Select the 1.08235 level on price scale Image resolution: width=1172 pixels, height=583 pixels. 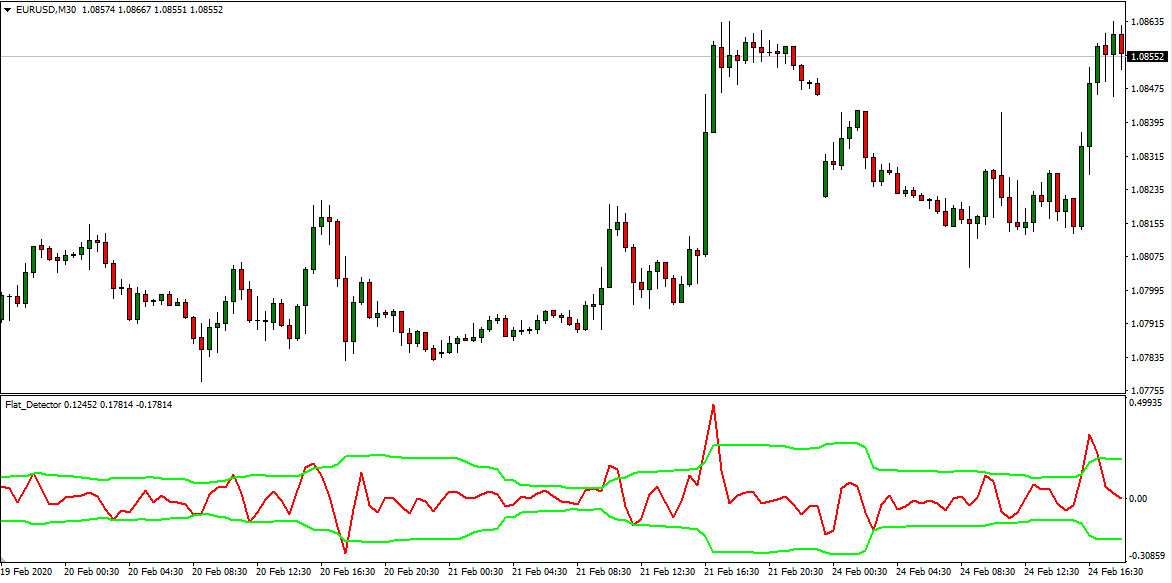tap(1148, 189)
